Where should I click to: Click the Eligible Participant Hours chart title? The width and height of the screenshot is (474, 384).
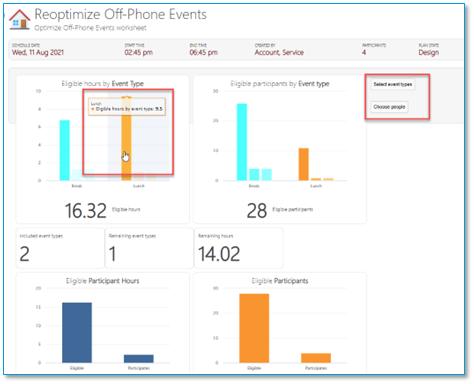[102, 281]
